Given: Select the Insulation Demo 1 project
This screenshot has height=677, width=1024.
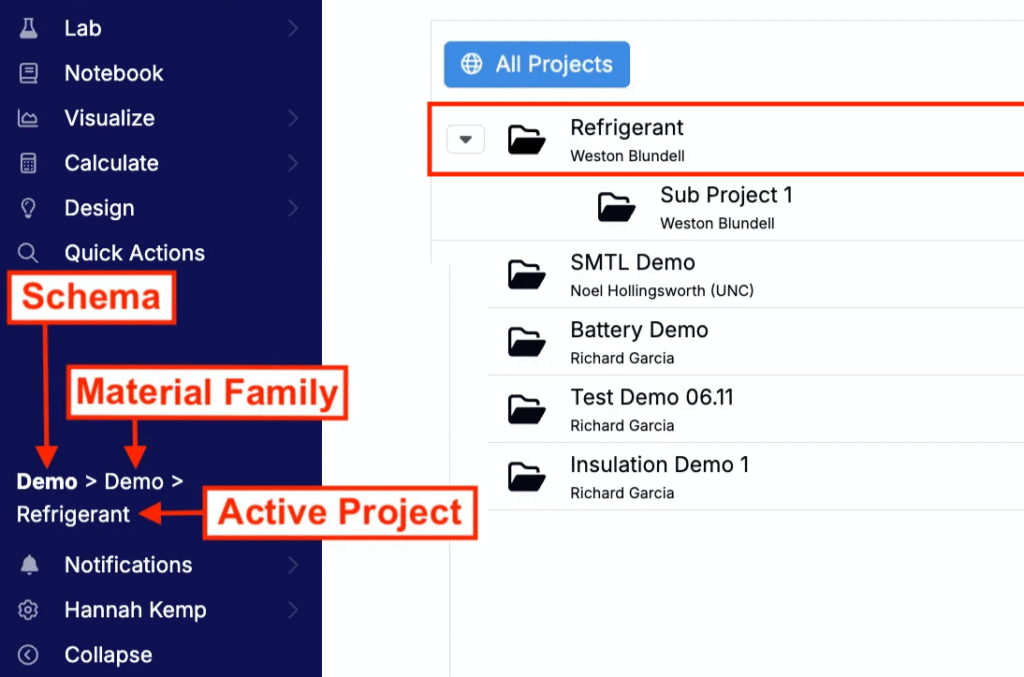Looking at the screenshot, I should (x=756, y=477).
